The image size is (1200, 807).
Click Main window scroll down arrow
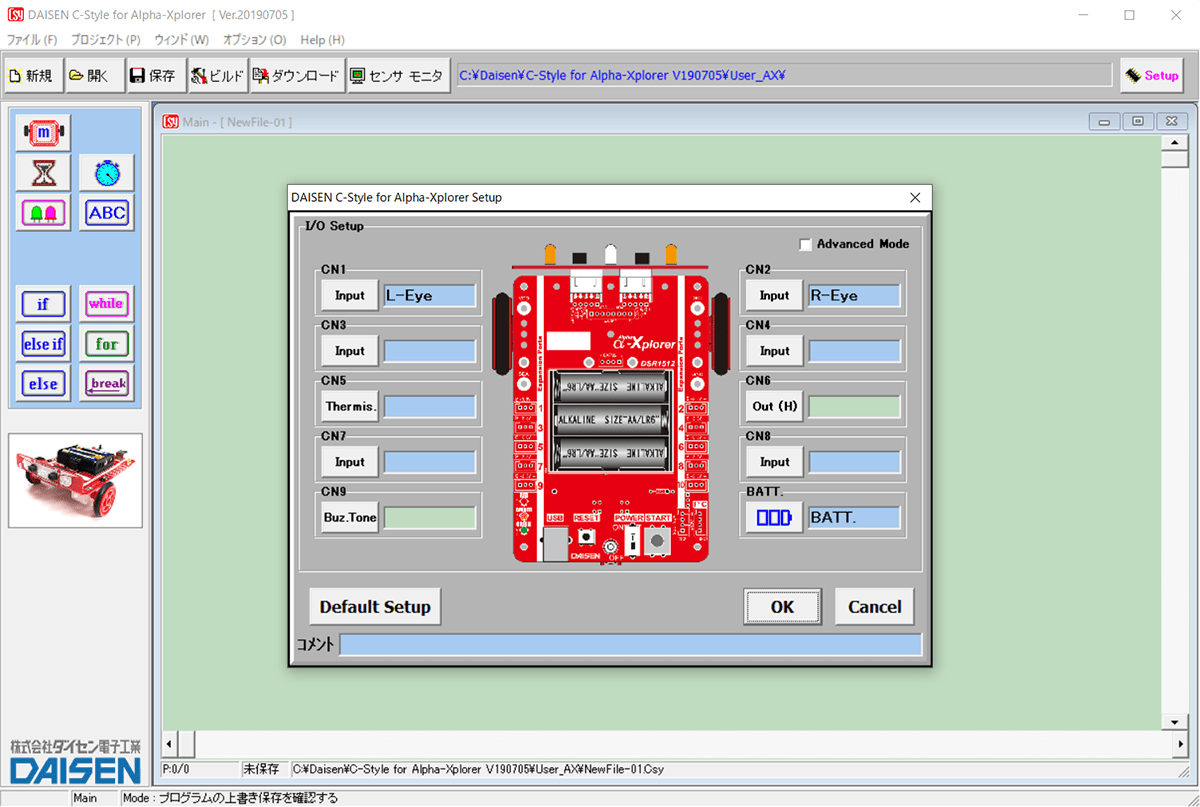click(1174, 722)
